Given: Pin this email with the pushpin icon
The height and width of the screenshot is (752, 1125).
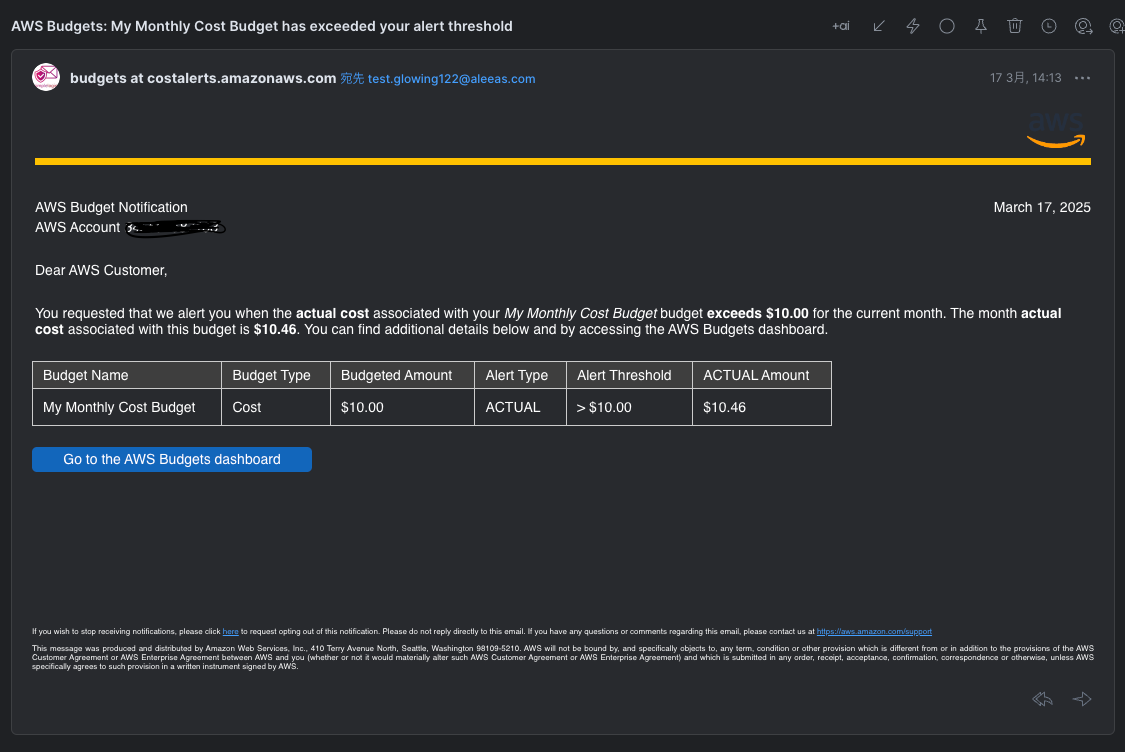Looking at the screenshot, I should click(981, 27).
